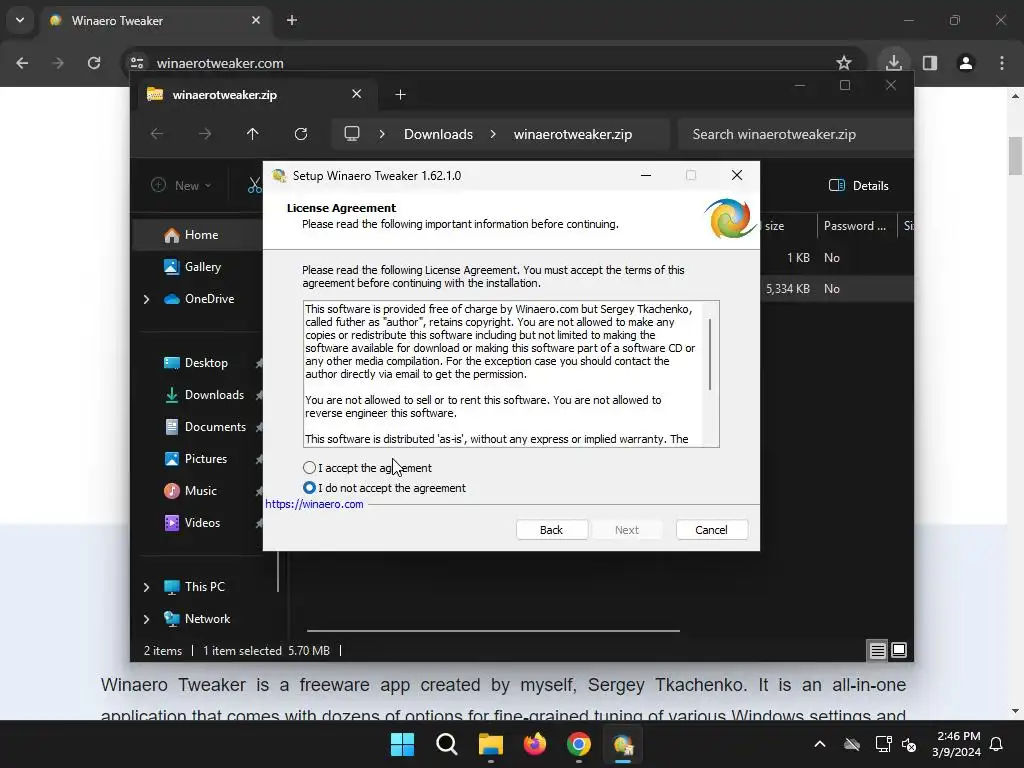Click Explorer's back navigation arrow
The width and height of the screenshot is (1024, 768).
[157, 134]
